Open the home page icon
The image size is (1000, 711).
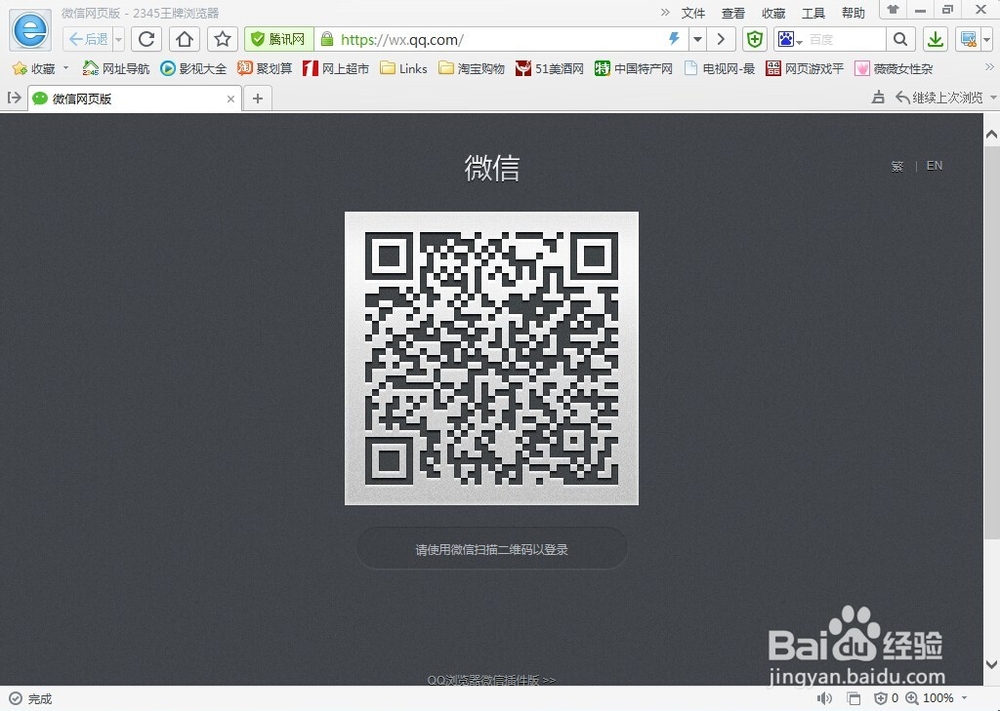(x=184, y=40)
